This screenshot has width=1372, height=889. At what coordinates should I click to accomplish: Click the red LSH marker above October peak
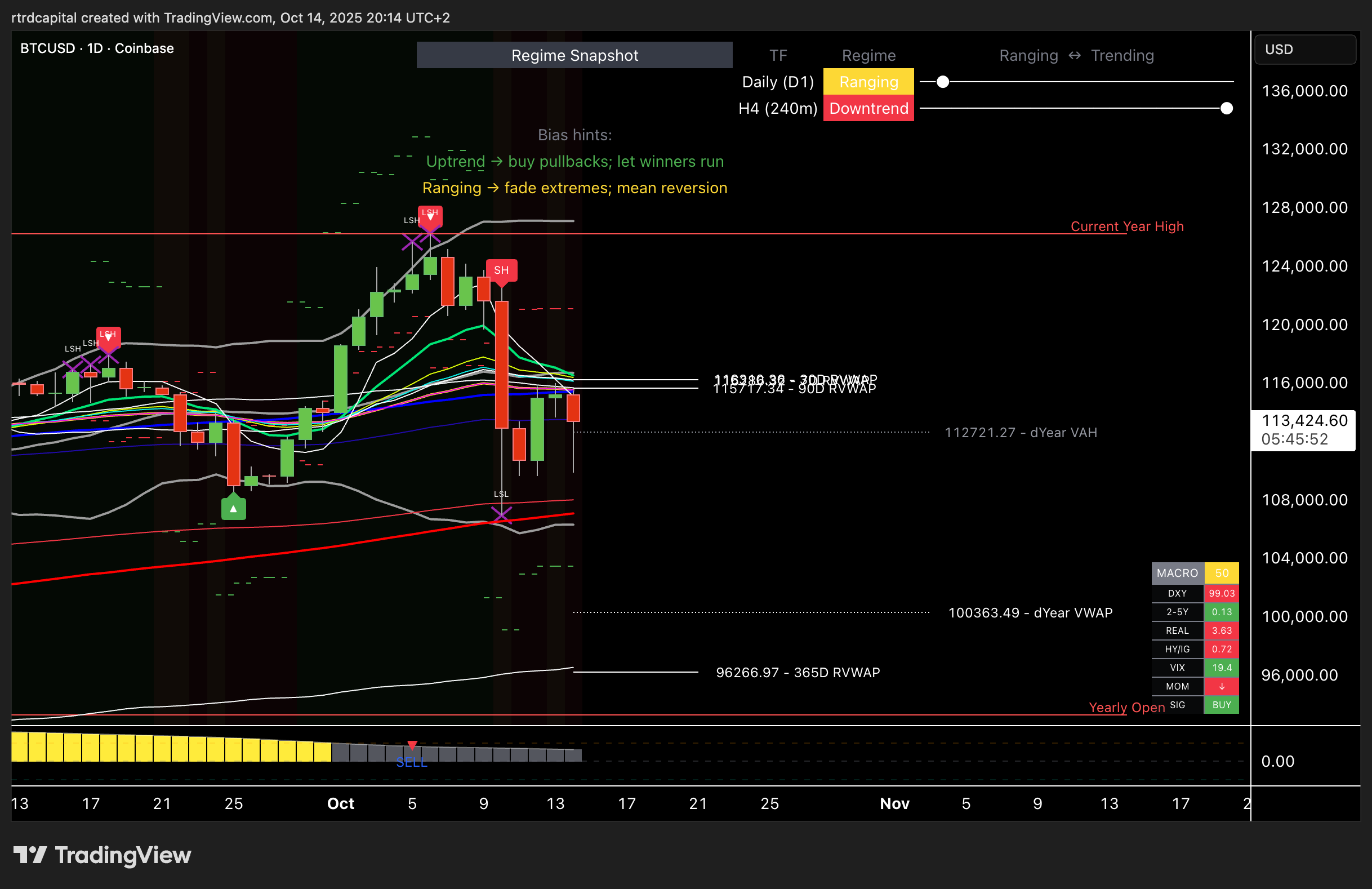[x=430, y=215]
